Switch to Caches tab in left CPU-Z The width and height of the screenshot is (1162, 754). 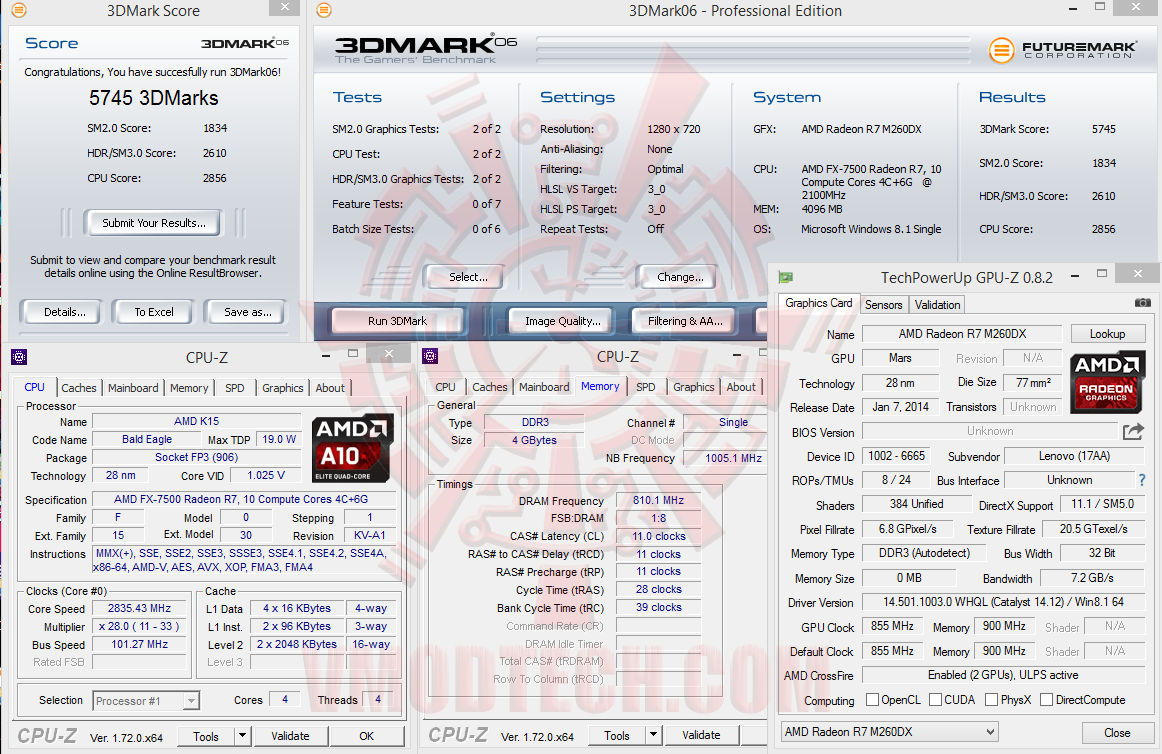pos(79,388)
